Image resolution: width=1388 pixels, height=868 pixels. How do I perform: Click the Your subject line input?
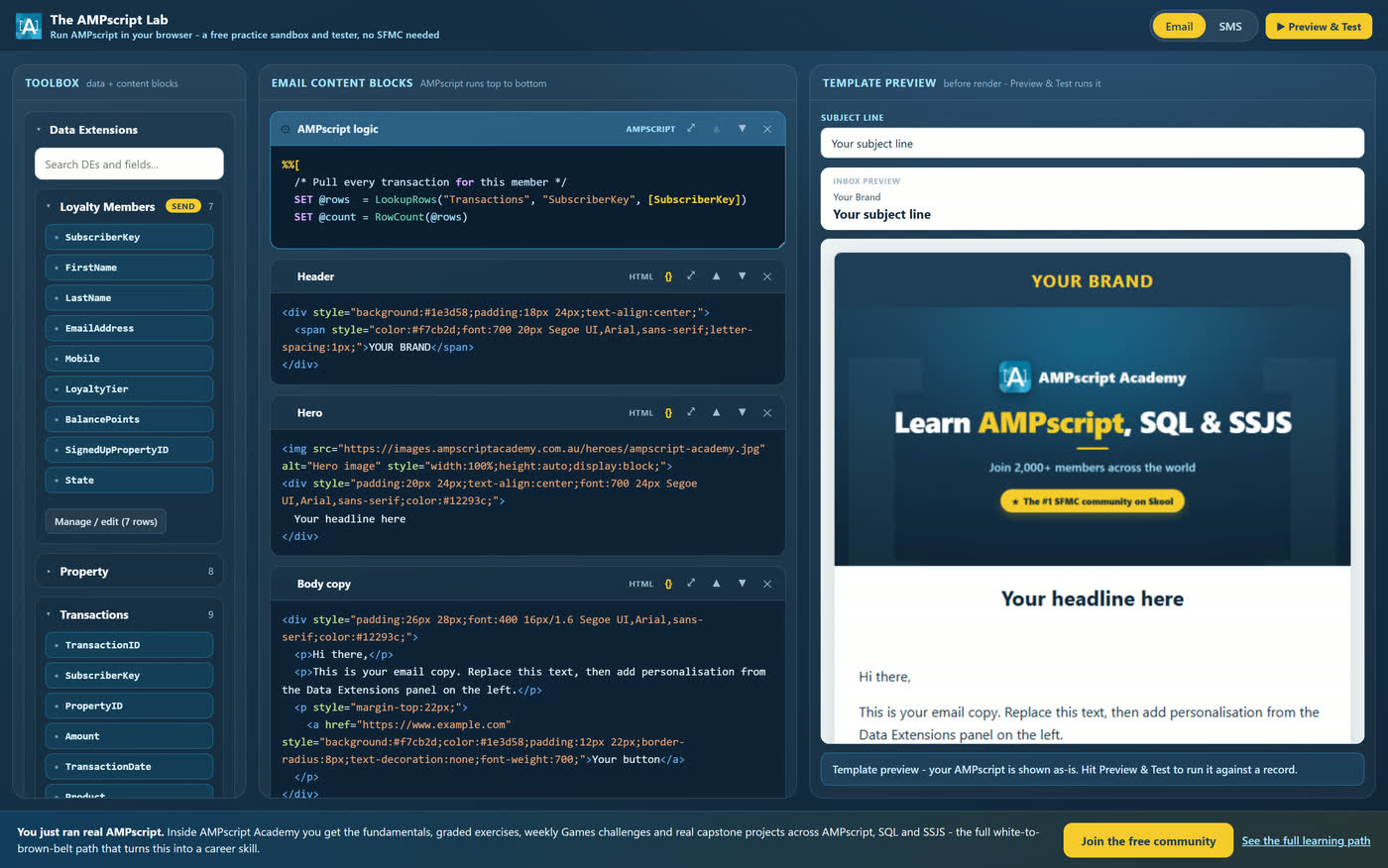coord(1092,143)
